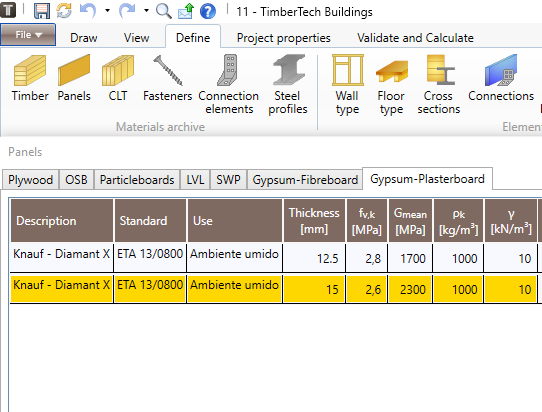Open Cross sections definitions
Screen dimensions: 542x412
[439, 85]
